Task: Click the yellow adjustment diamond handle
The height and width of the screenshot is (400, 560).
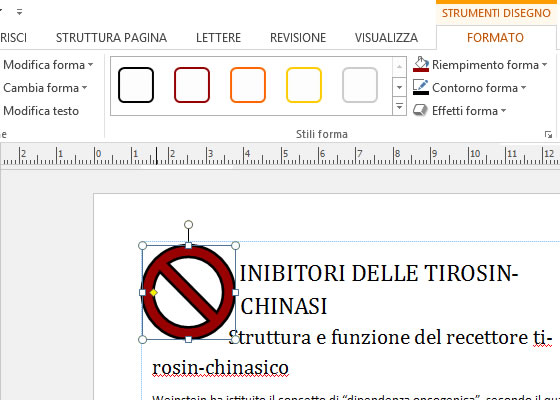Action: (x=154, y=292)
